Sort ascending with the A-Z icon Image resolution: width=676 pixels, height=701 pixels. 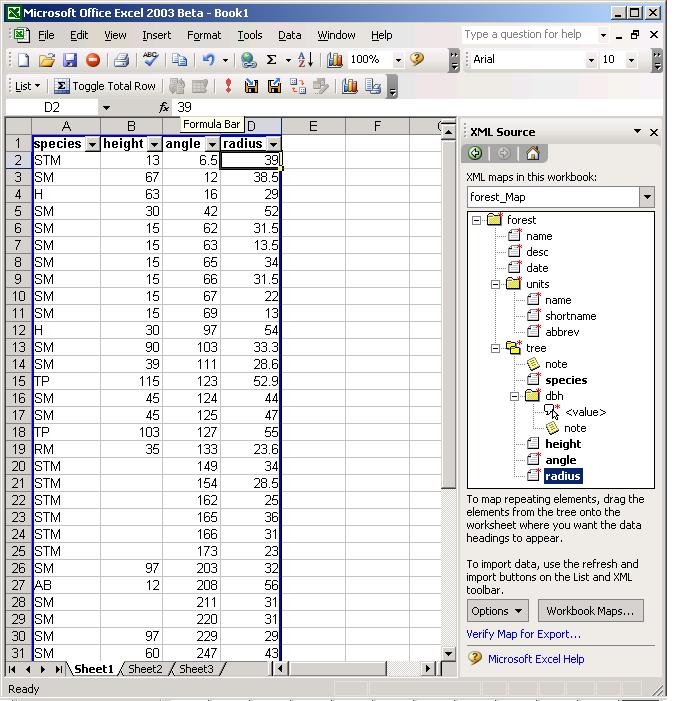coord(306,61)
